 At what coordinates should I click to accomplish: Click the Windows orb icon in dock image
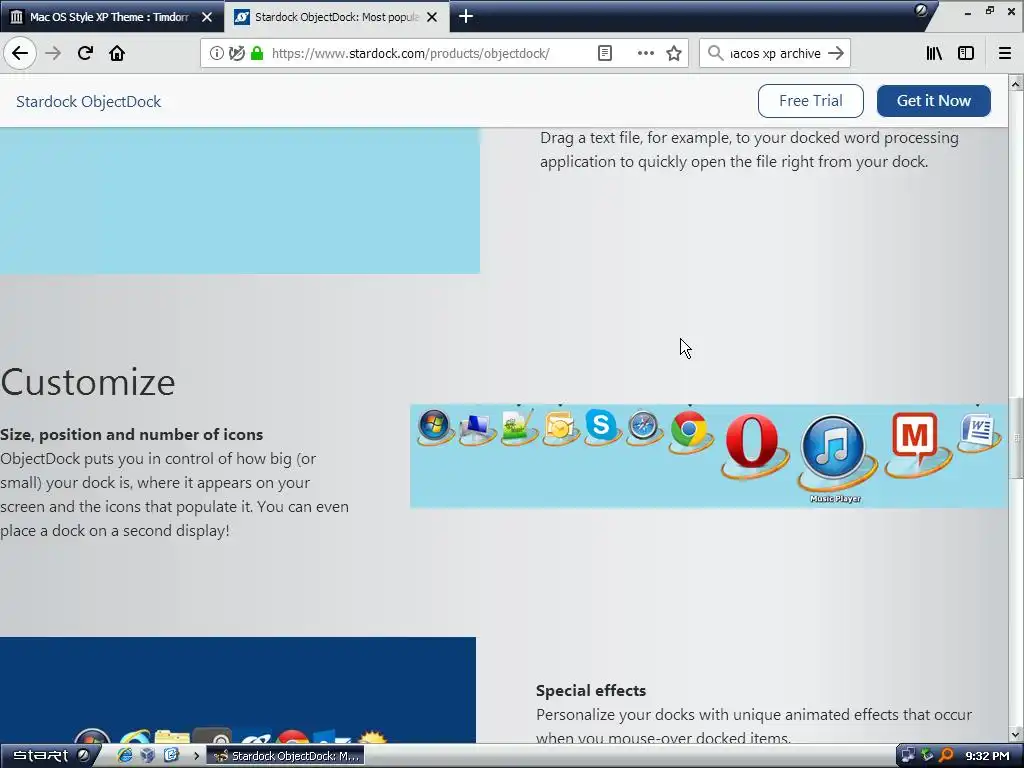point(434,426)
